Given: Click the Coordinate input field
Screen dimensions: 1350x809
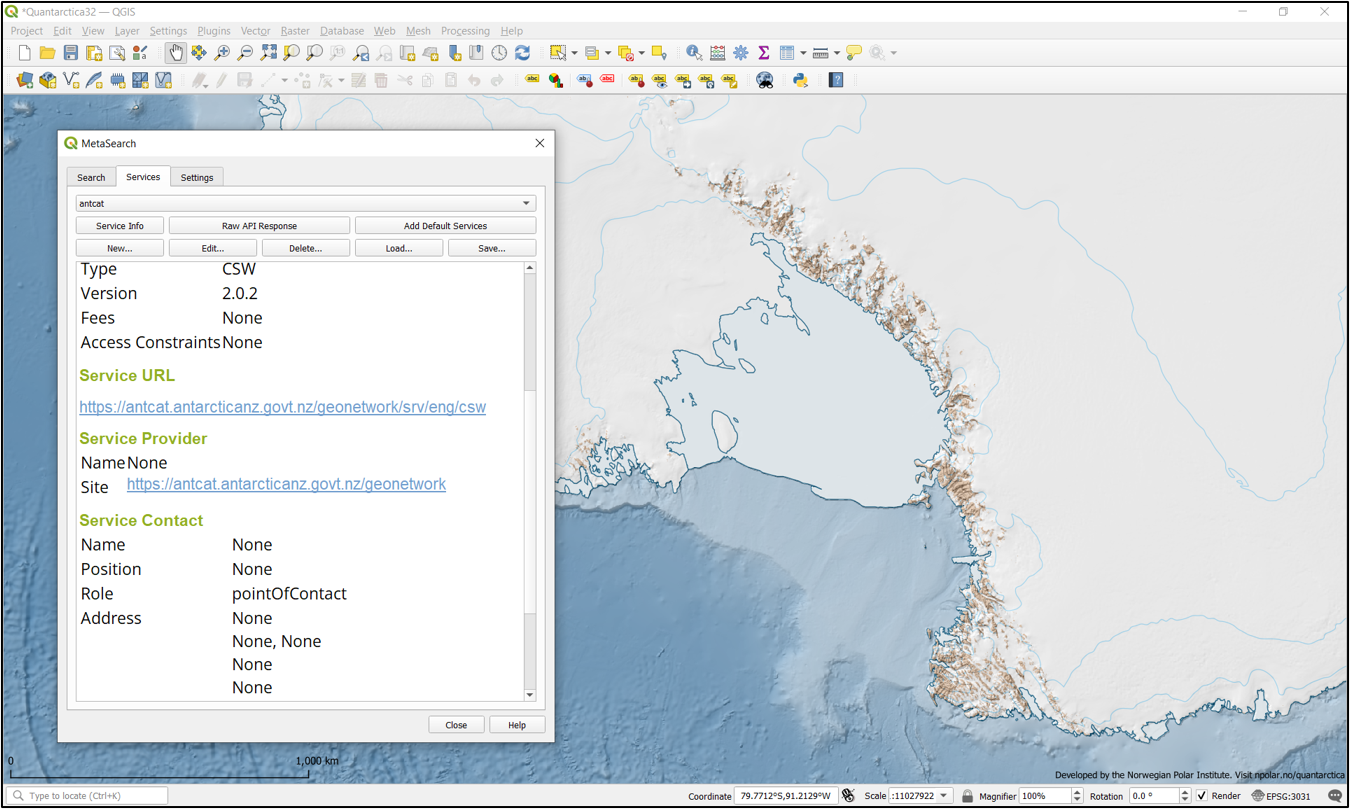Looking at the screenshot, I should 784,796.
